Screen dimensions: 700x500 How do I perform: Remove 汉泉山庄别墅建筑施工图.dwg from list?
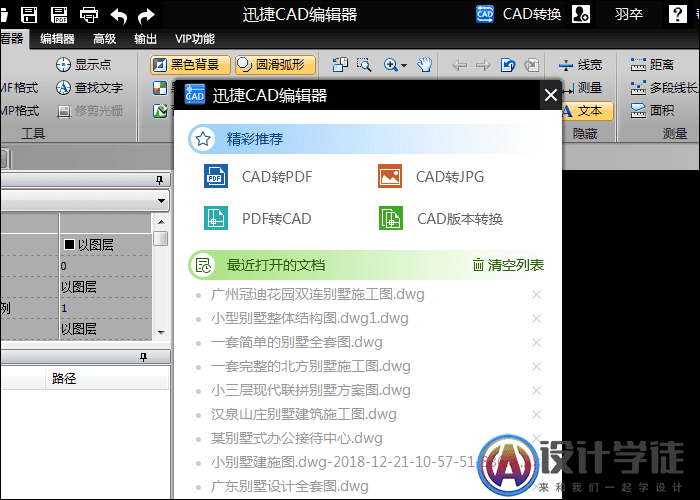click(x=536, y=415)
